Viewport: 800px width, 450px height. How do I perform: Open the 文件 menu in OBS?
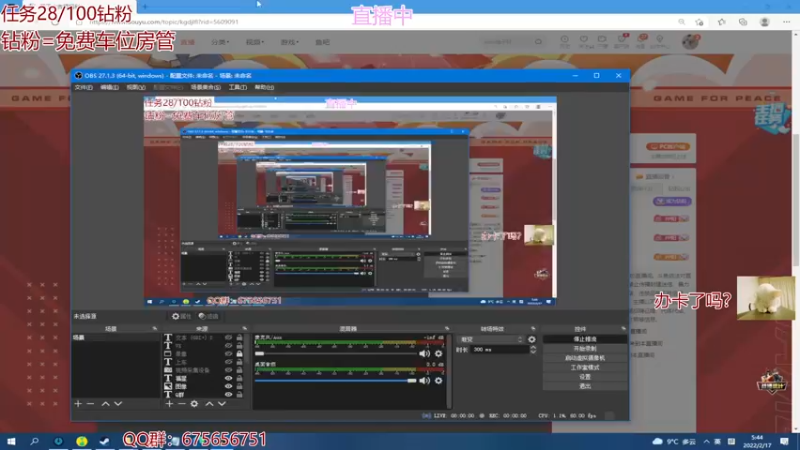[83, 87]
